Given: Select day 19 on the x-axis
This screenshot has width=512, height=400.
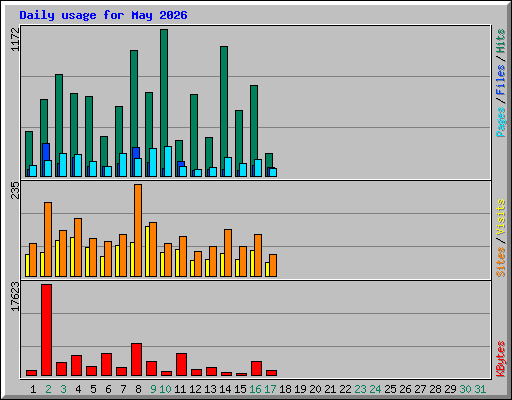Looking at the screenshot, I should 300,389.
